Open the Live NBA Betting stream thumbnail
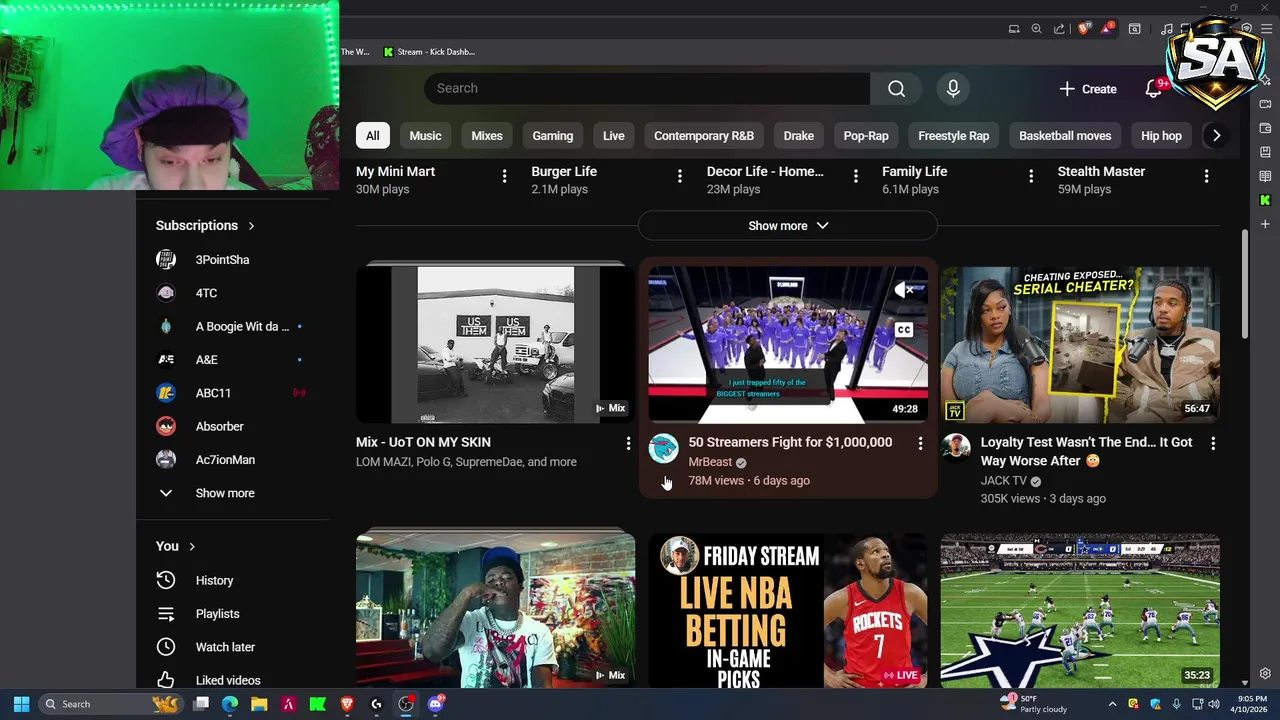Image resolution: width=1280 pixels, height=720 pixels. (x=788, y=611)
